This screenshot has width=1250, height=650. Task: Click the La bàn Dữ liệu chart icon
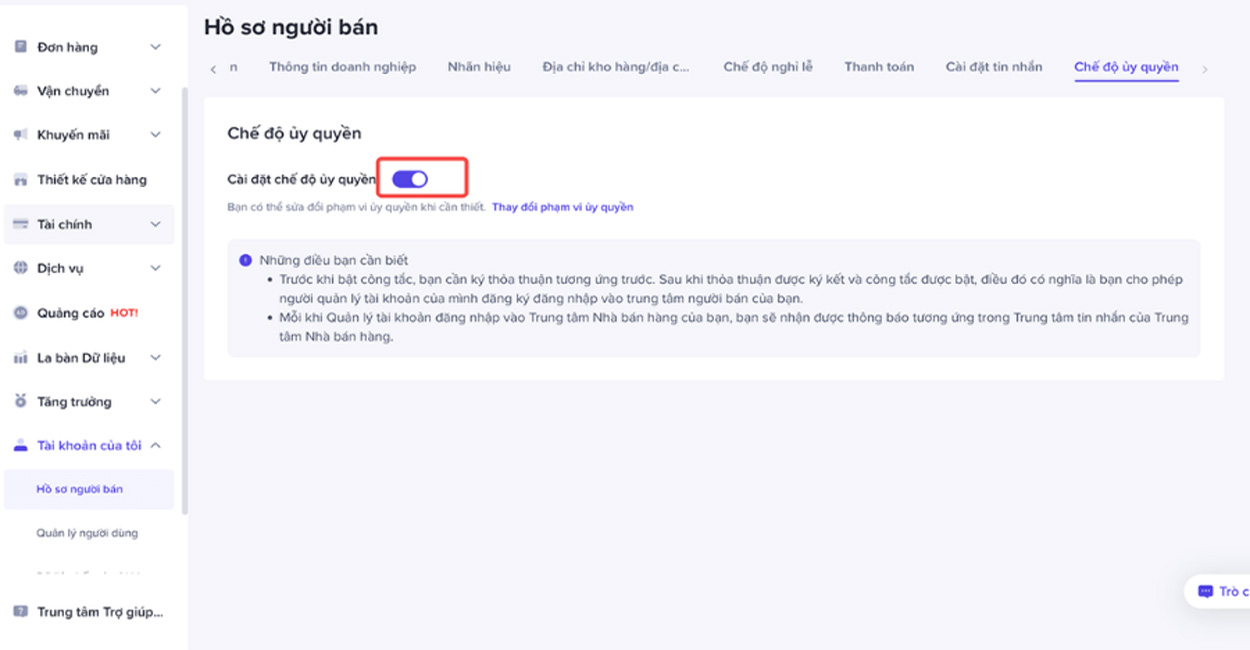[20, 358]
